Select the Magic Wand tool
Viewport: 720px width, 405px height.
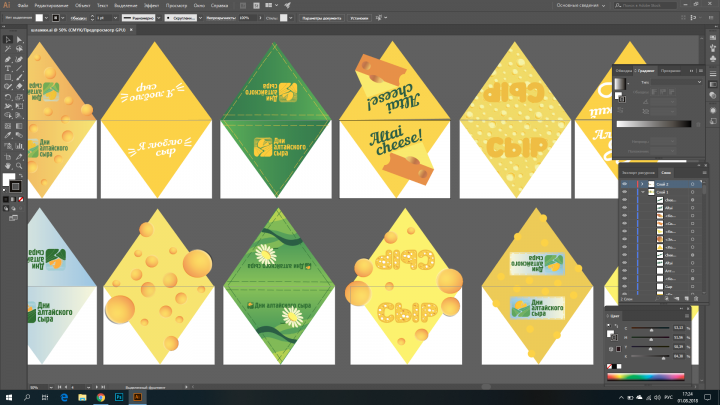pyautogui.click(x=8, y=49)
